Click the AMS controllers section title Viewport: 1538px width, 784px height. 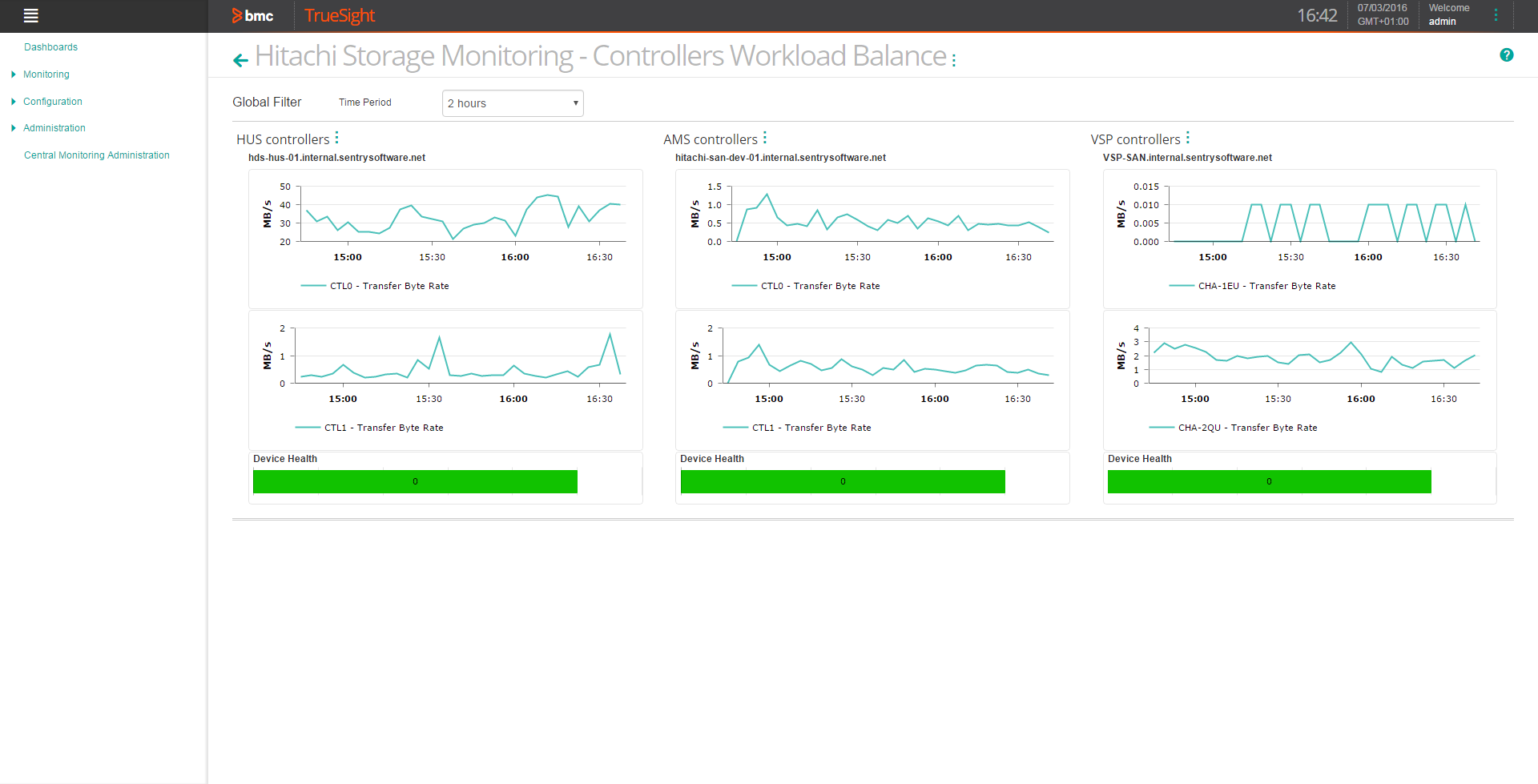pyautogui.click(x=711, y=139)
